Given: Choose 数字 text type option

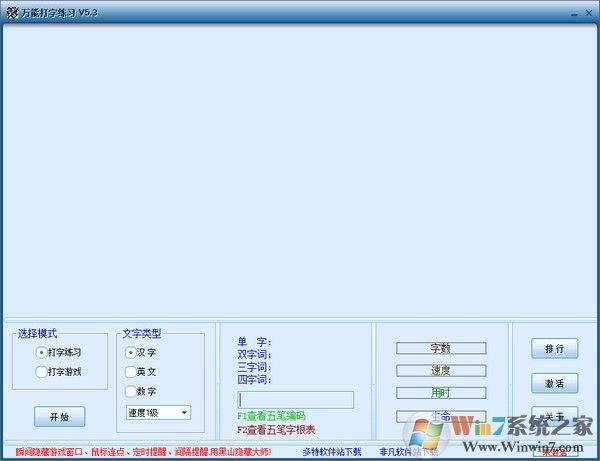Looking at the screenshot, I should (130, 391).
